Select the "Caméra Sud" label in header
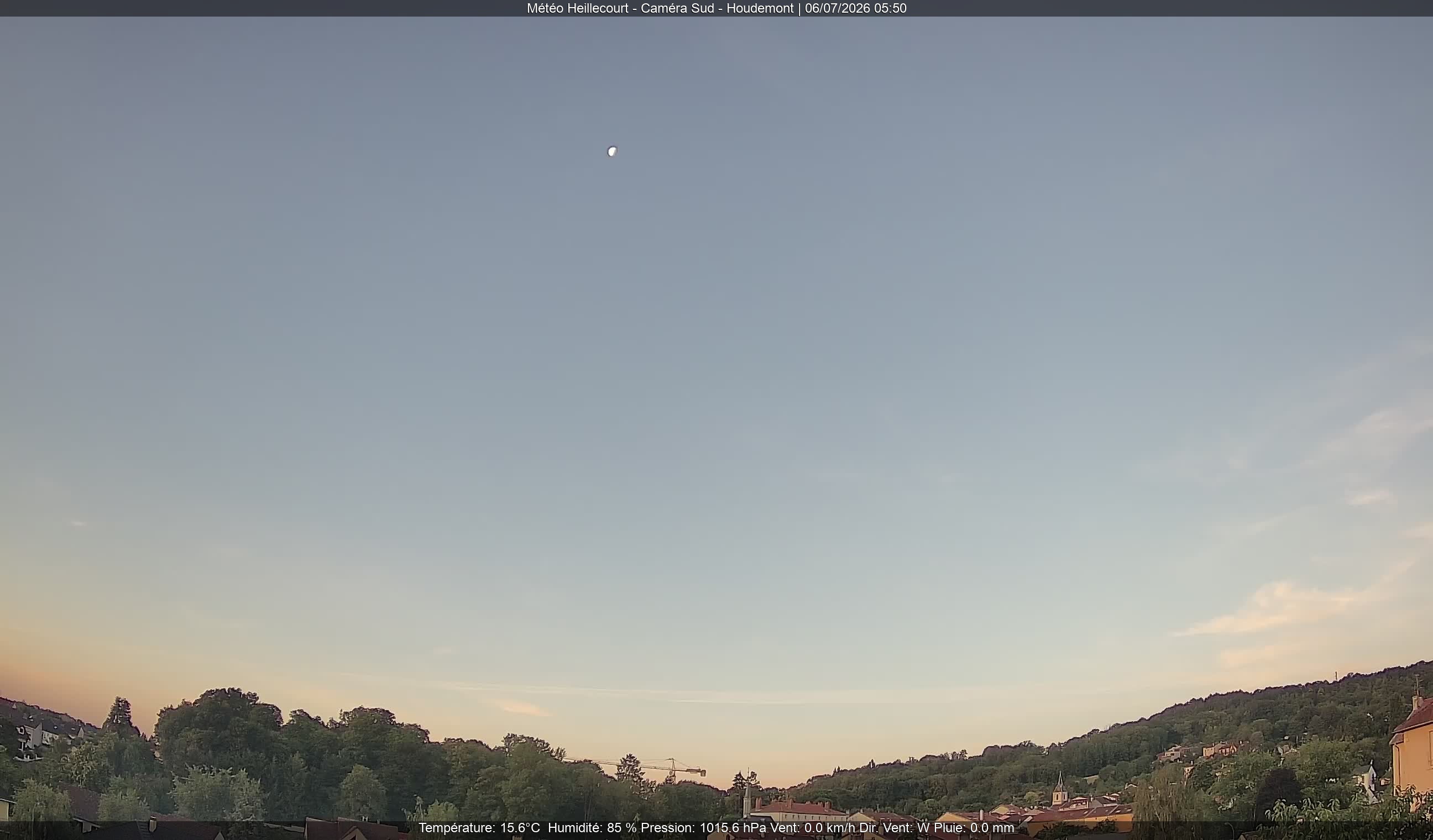The width and height of the screenshot is (1433, 840). click(677, 8)
